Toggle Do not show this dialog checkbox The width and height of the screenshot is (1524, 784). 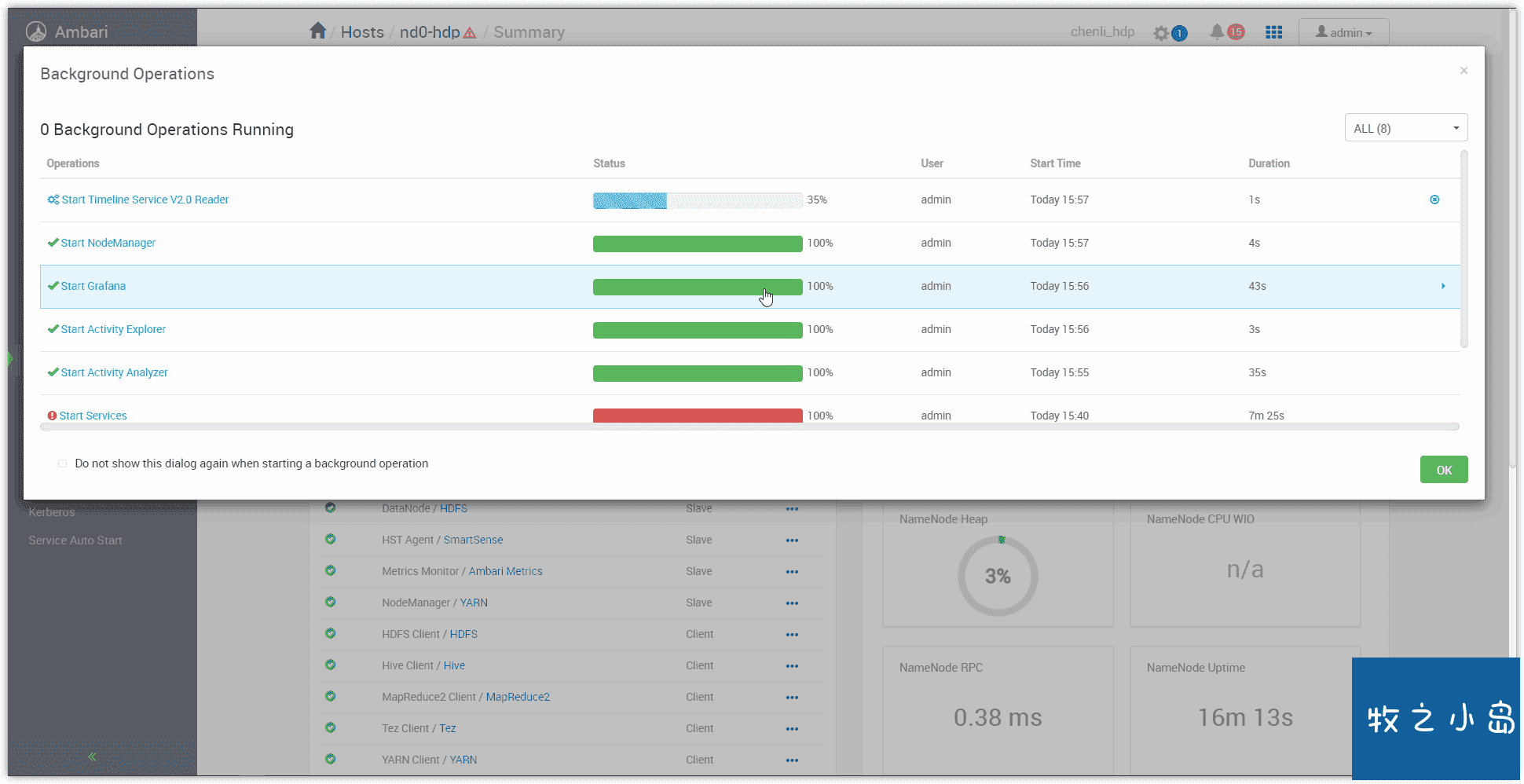(x=62, y=463)
